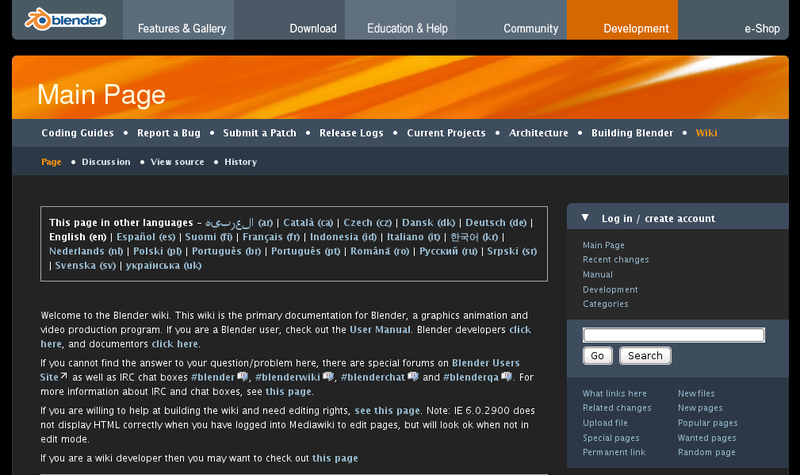
Task: Click the Blender logo in the header
Action: tap(65, 18)
